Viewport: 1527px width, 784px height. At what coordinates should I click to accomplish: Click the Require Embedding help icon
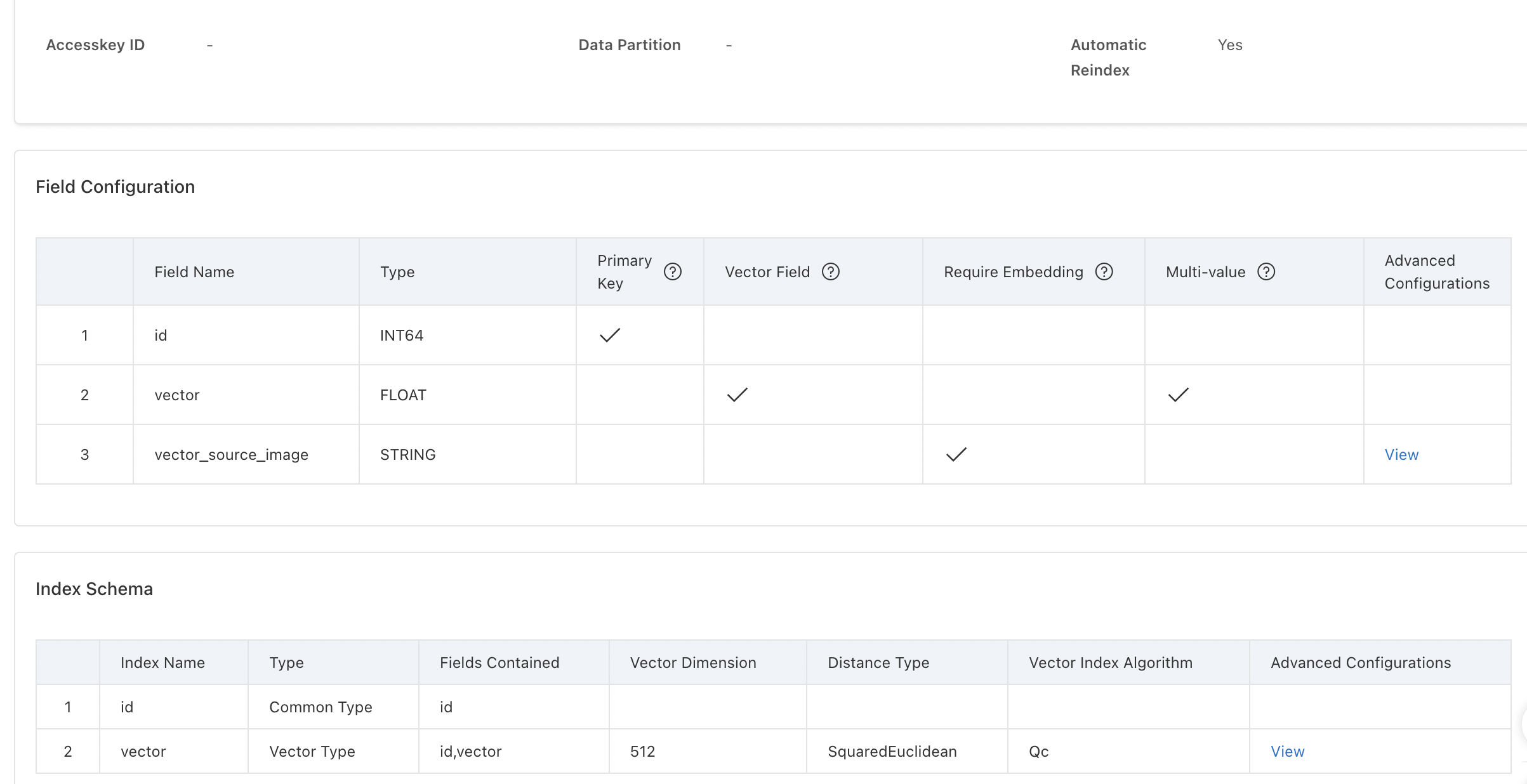pyautogui.click(x=1104, y=272)
